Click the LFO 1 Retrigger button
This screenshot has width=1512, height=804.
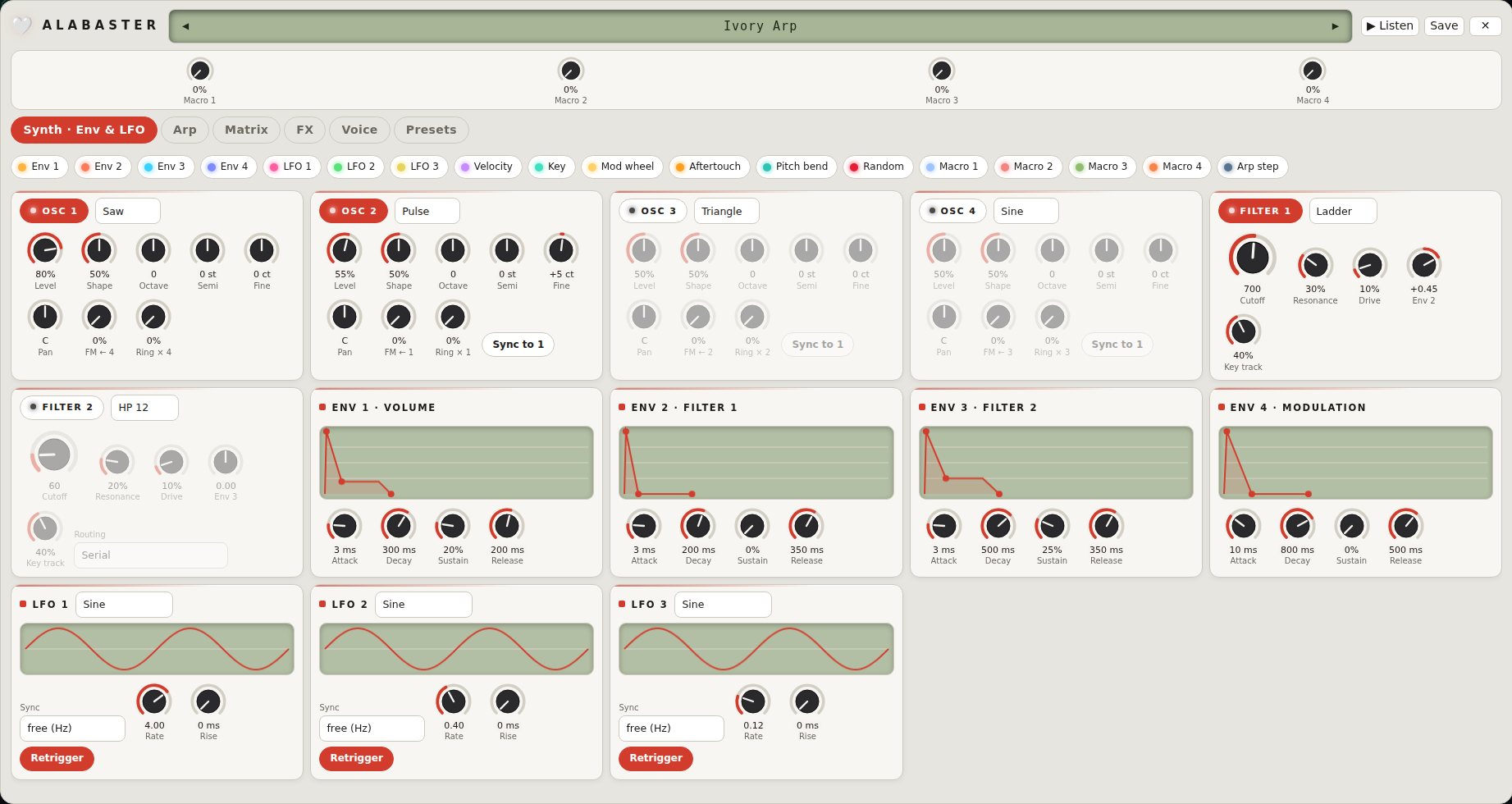[57, 758]
